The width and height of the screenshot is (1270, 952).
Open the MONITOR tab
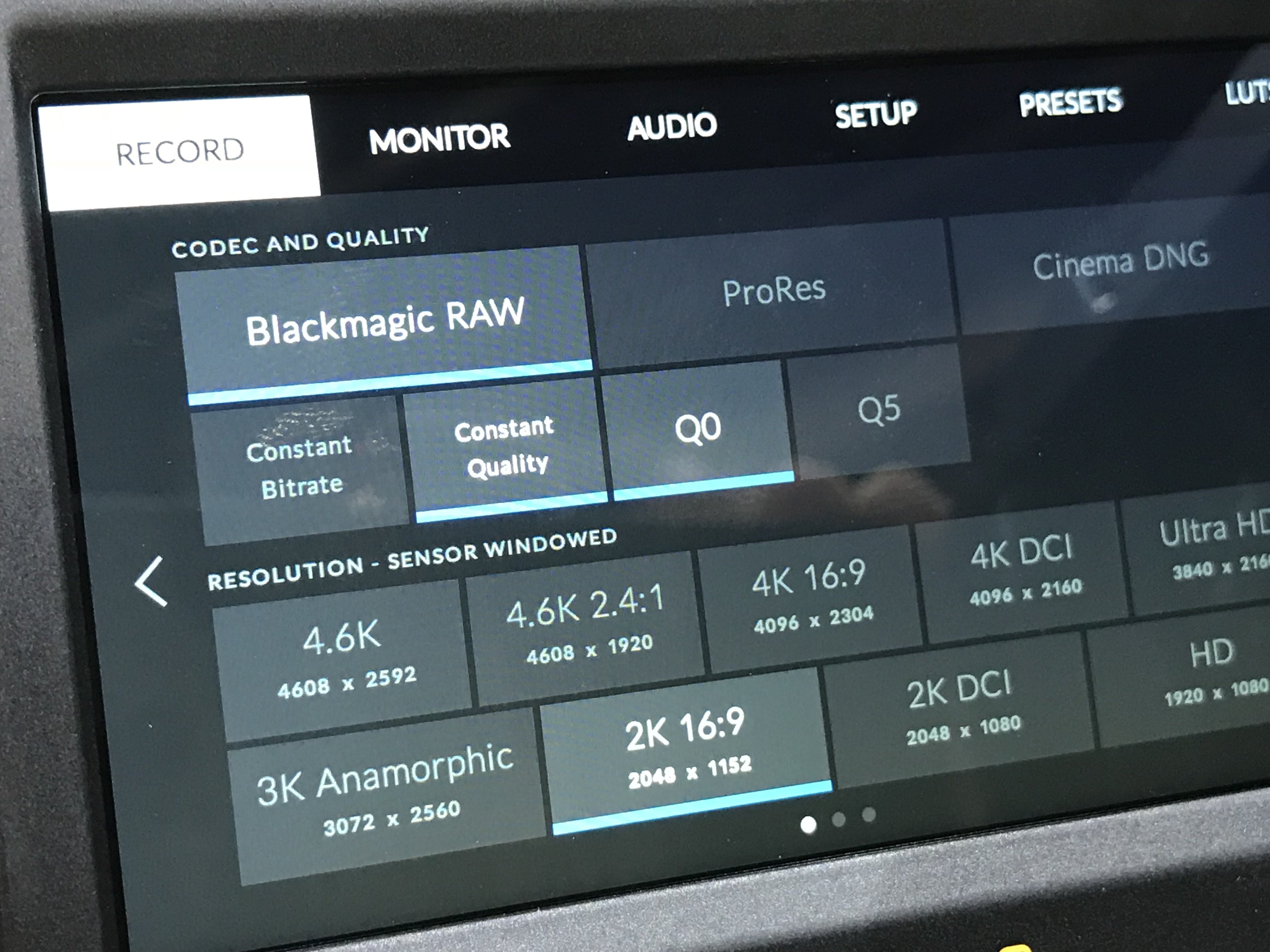(x=439, y=138)
